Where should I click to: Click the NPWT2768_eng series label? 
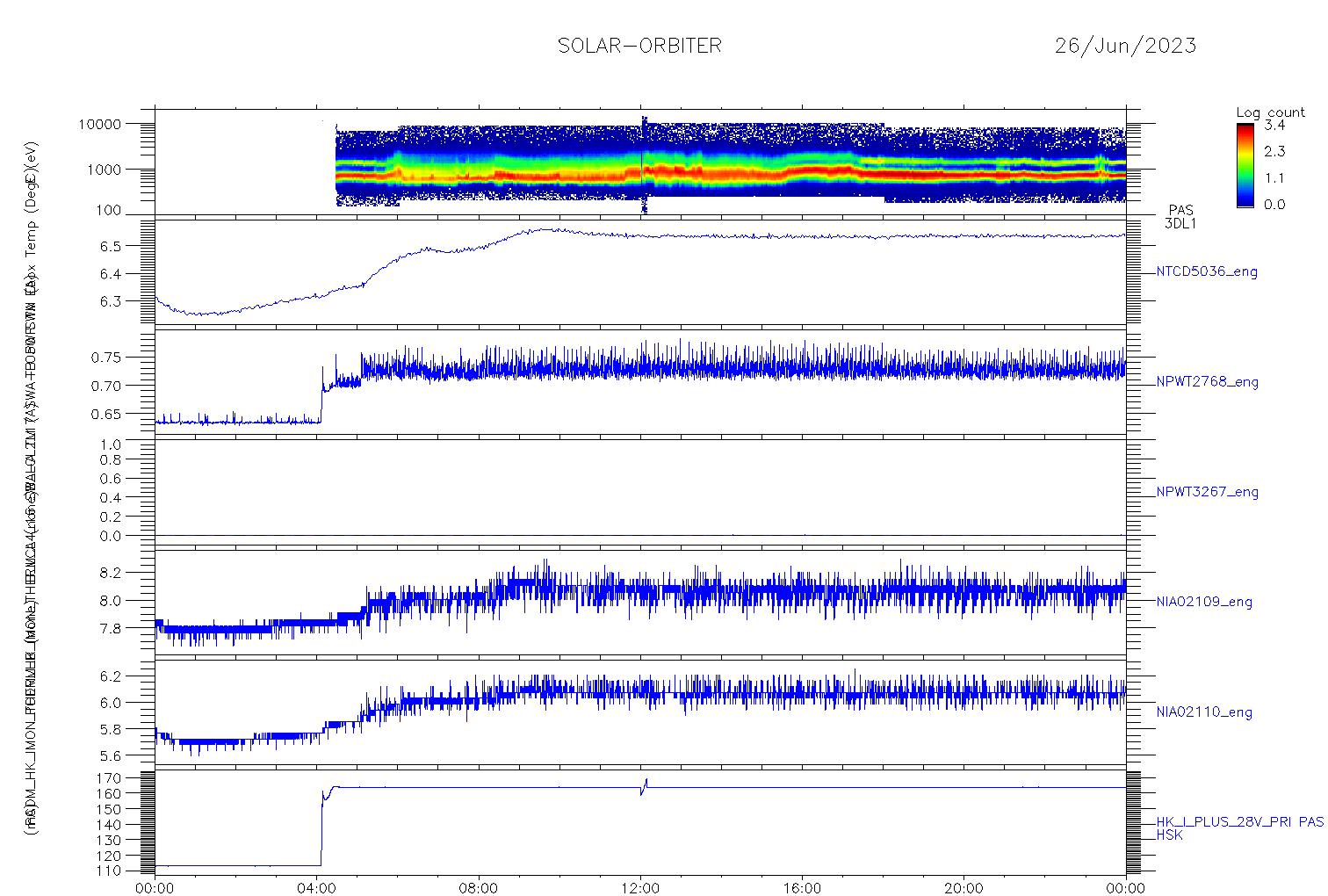click(x=1208, y=382)
